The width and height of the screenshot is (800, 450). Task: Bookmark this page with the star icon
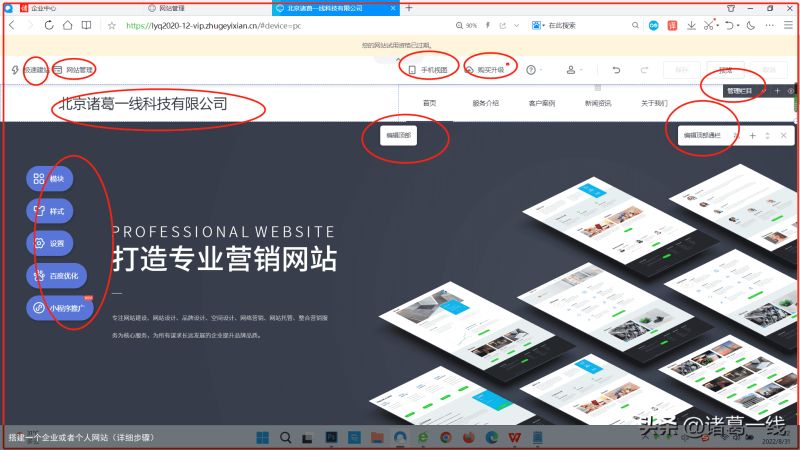tap(112, 26)
